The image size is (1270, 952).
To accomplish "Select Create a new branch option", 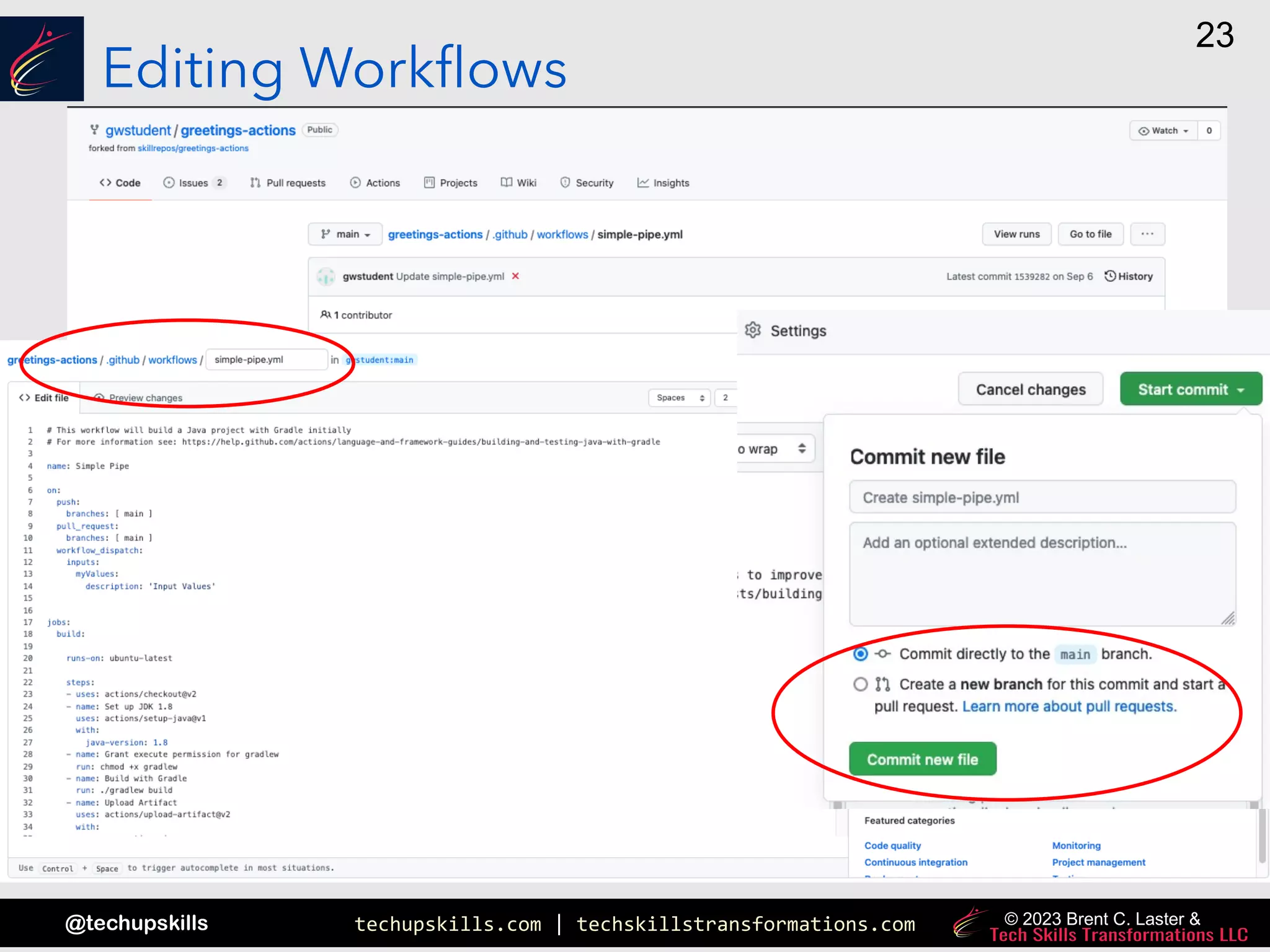I will click(x=861, y=684).
